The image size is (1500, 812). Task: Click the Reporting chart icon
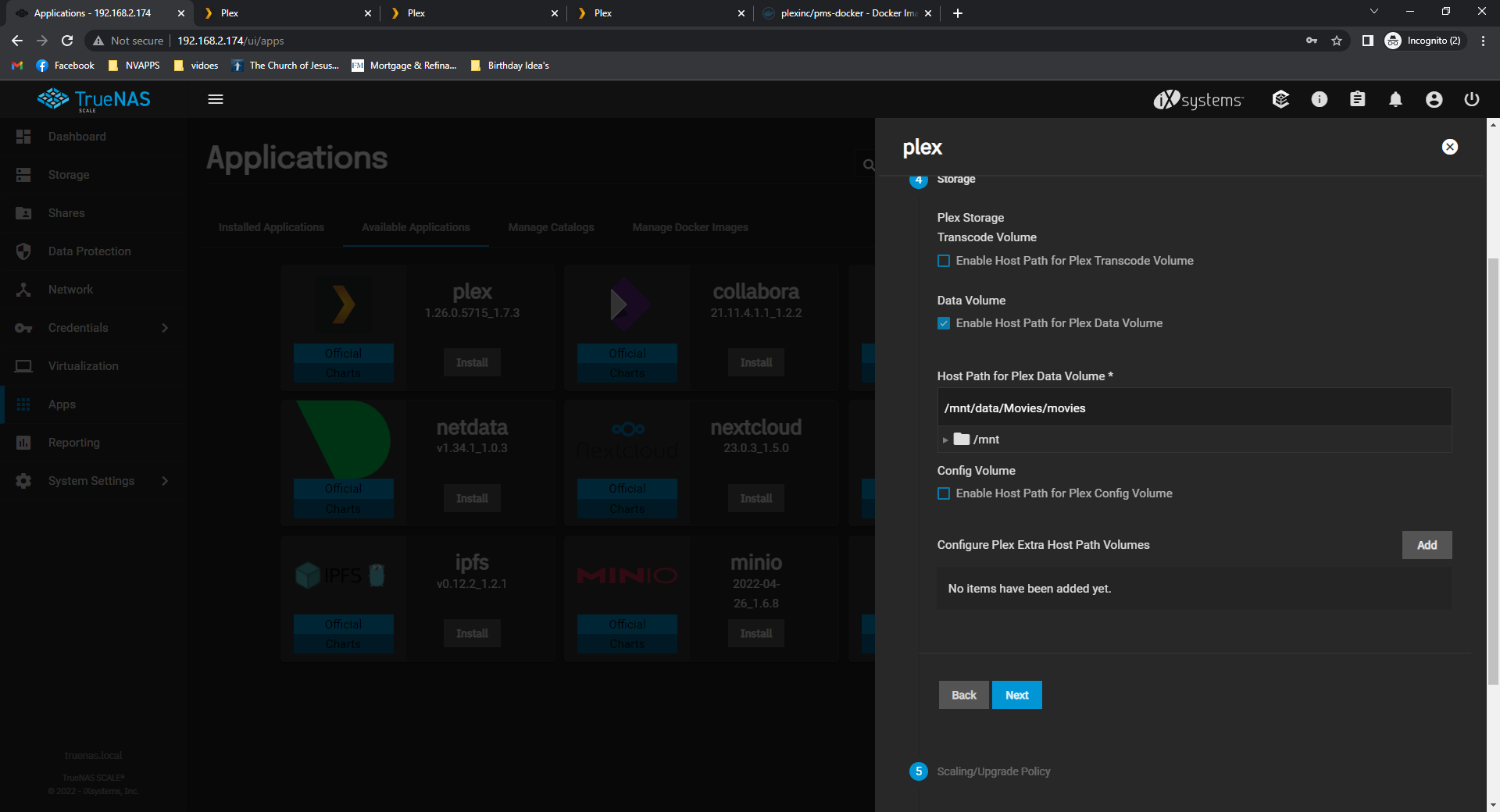click(23, 443)
